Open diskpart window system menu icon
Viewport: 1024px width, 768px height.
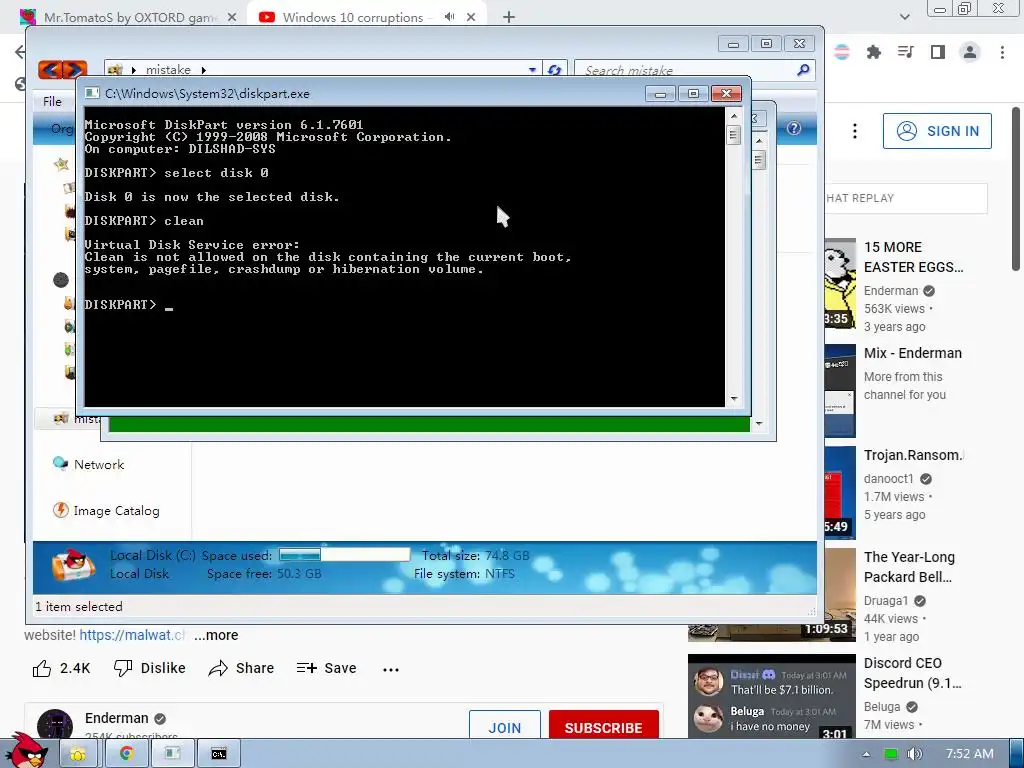point(92,93)
